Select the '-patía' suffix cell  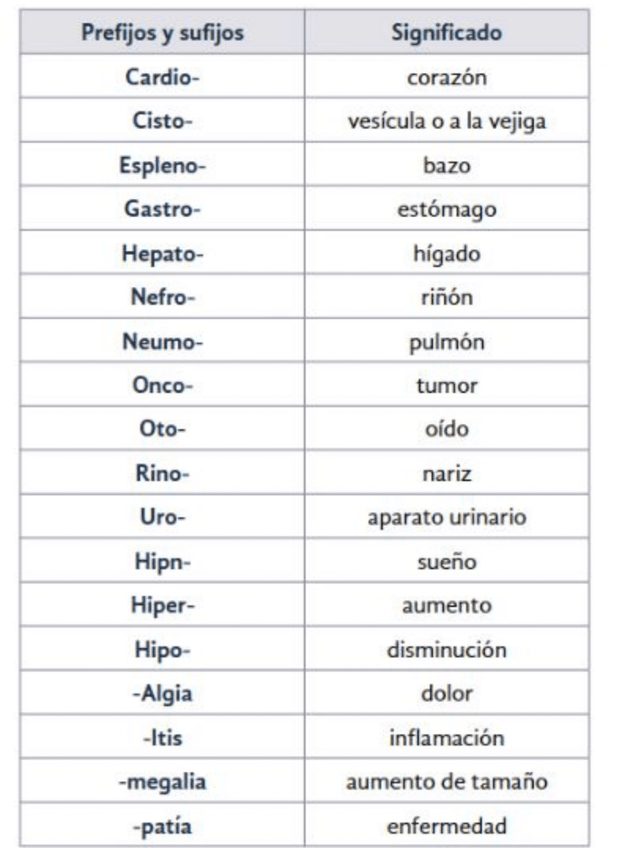coord(162,826)
